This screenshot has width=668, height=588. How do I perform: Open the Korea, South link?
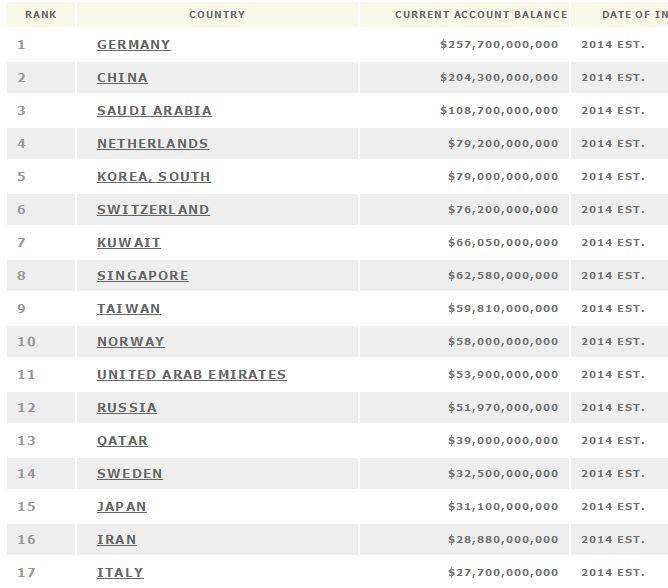tap(153, 177)
